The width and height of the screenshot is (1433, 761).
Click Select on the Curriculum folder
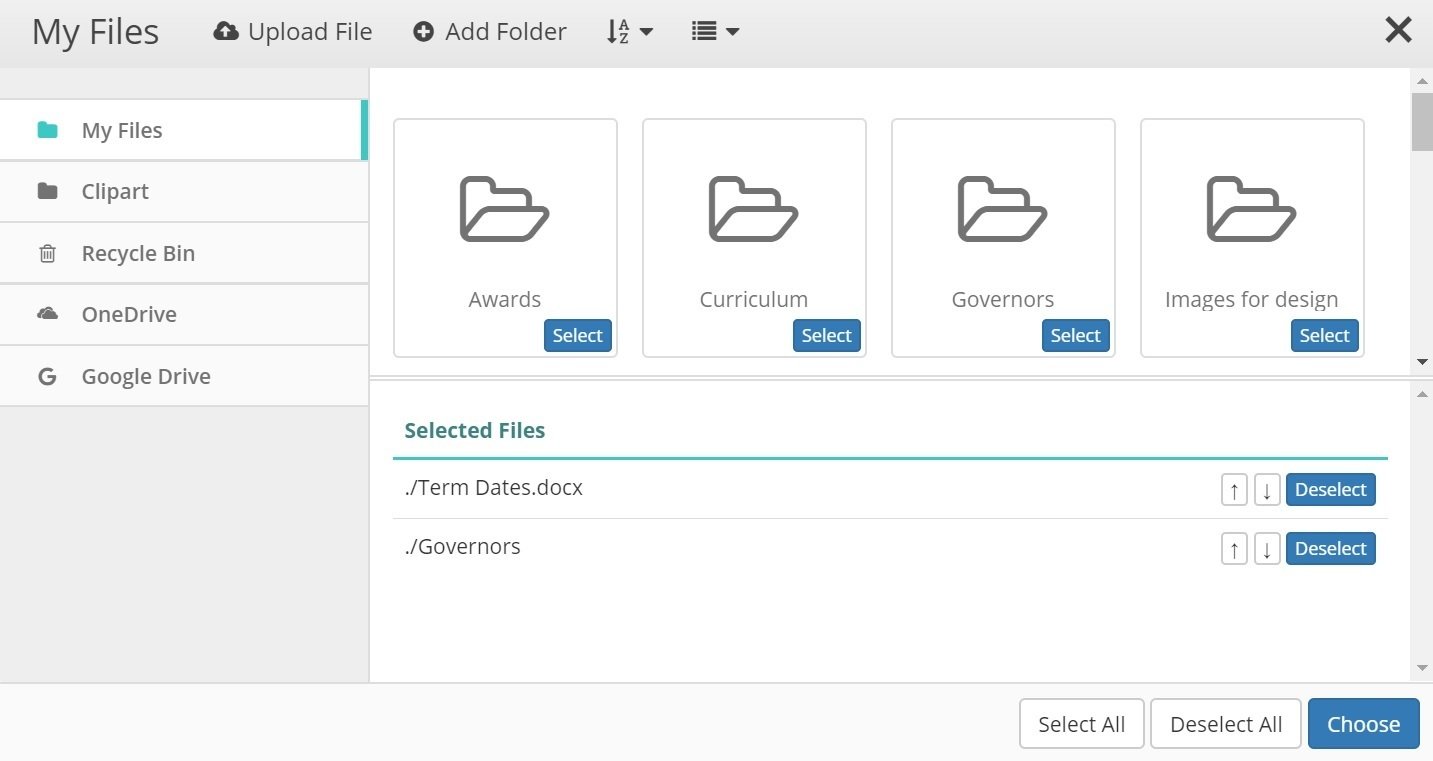[827, 336]
